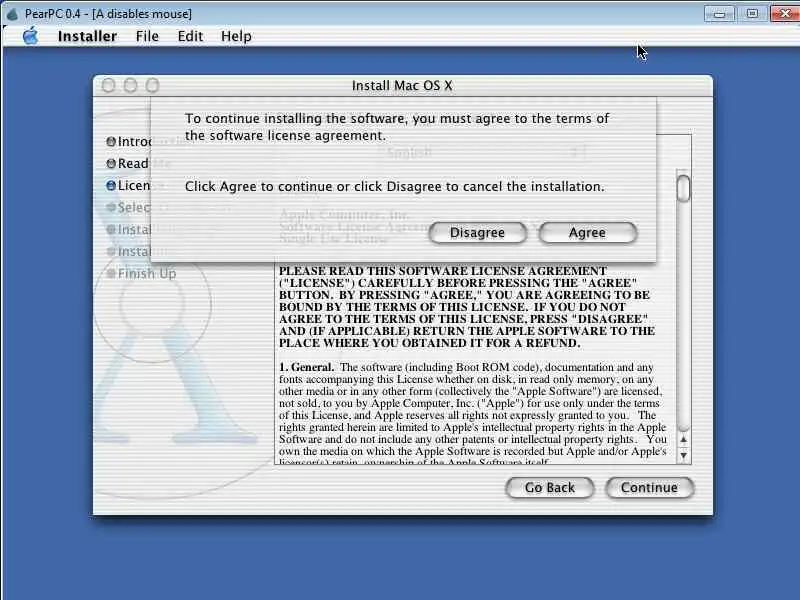The width and height of the screenshot is (800, 600).
Task: Click the installer window red close light
Action: point(108,85)
